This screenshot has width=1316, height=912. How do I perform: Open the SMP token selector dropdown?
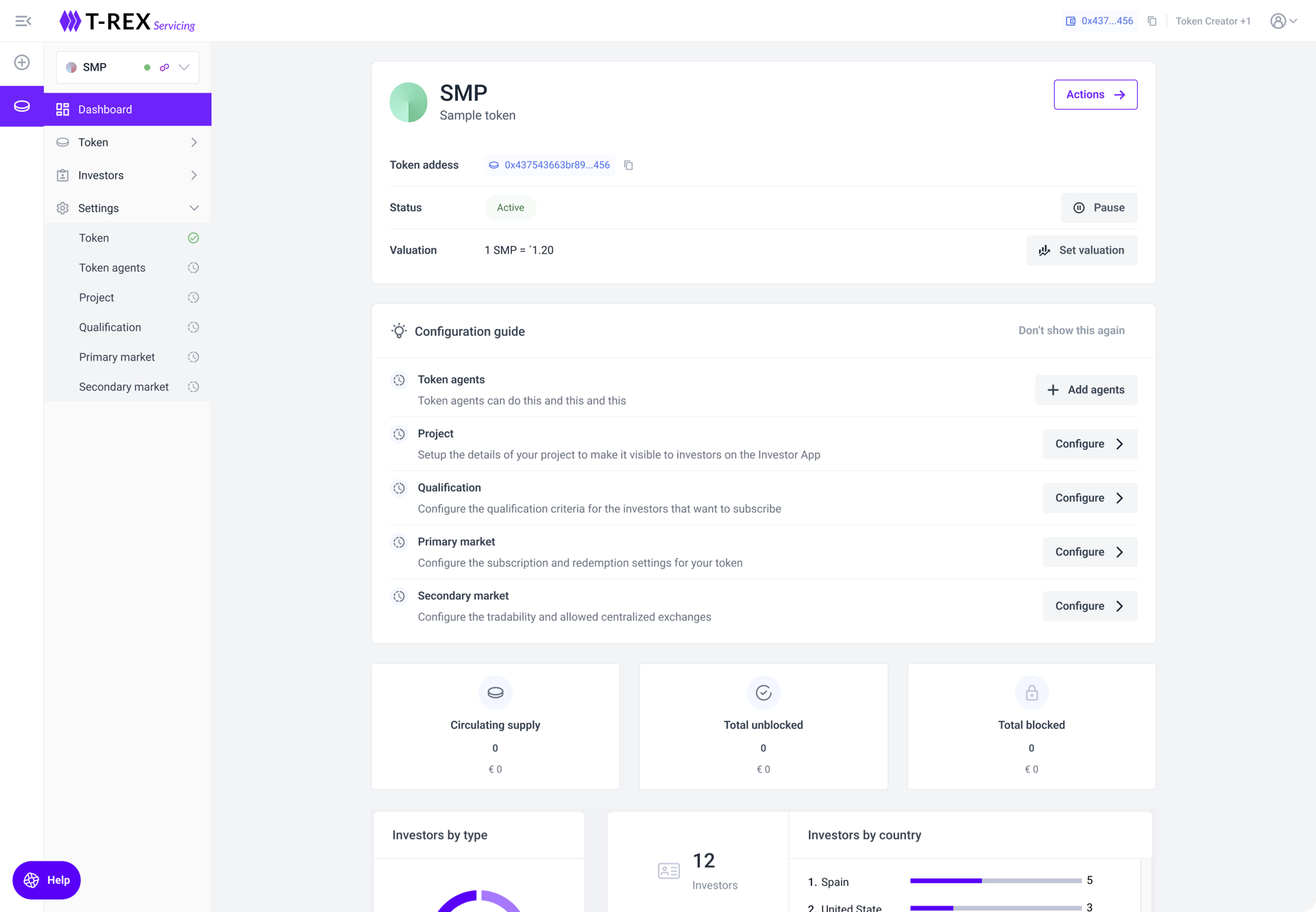[184, 67]
